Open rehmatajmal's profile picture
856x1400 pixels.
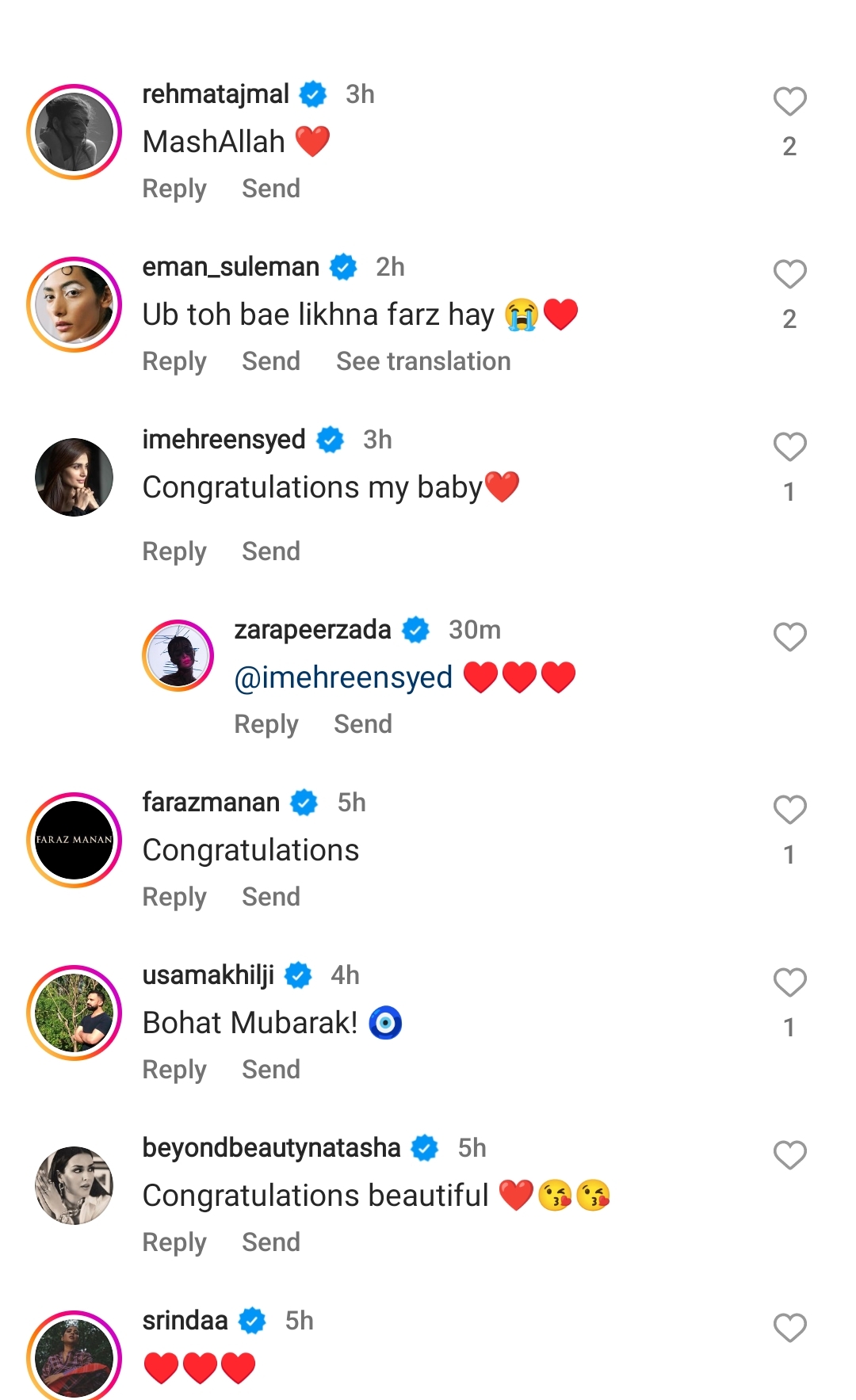pos(74,132)
